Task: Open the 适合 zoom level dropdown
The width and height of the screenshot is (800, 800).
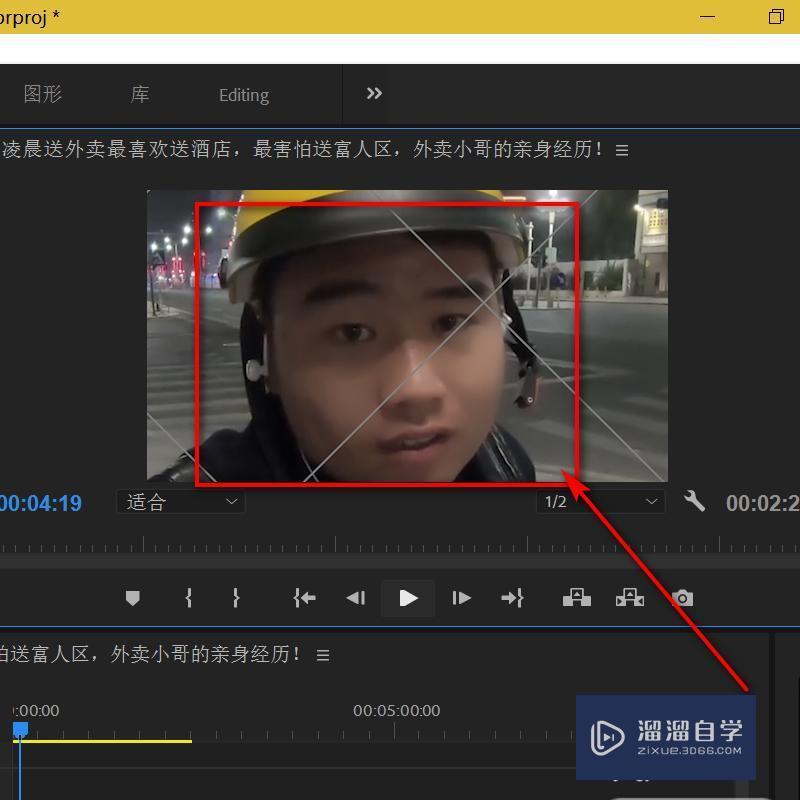Action: pos(181,502)
